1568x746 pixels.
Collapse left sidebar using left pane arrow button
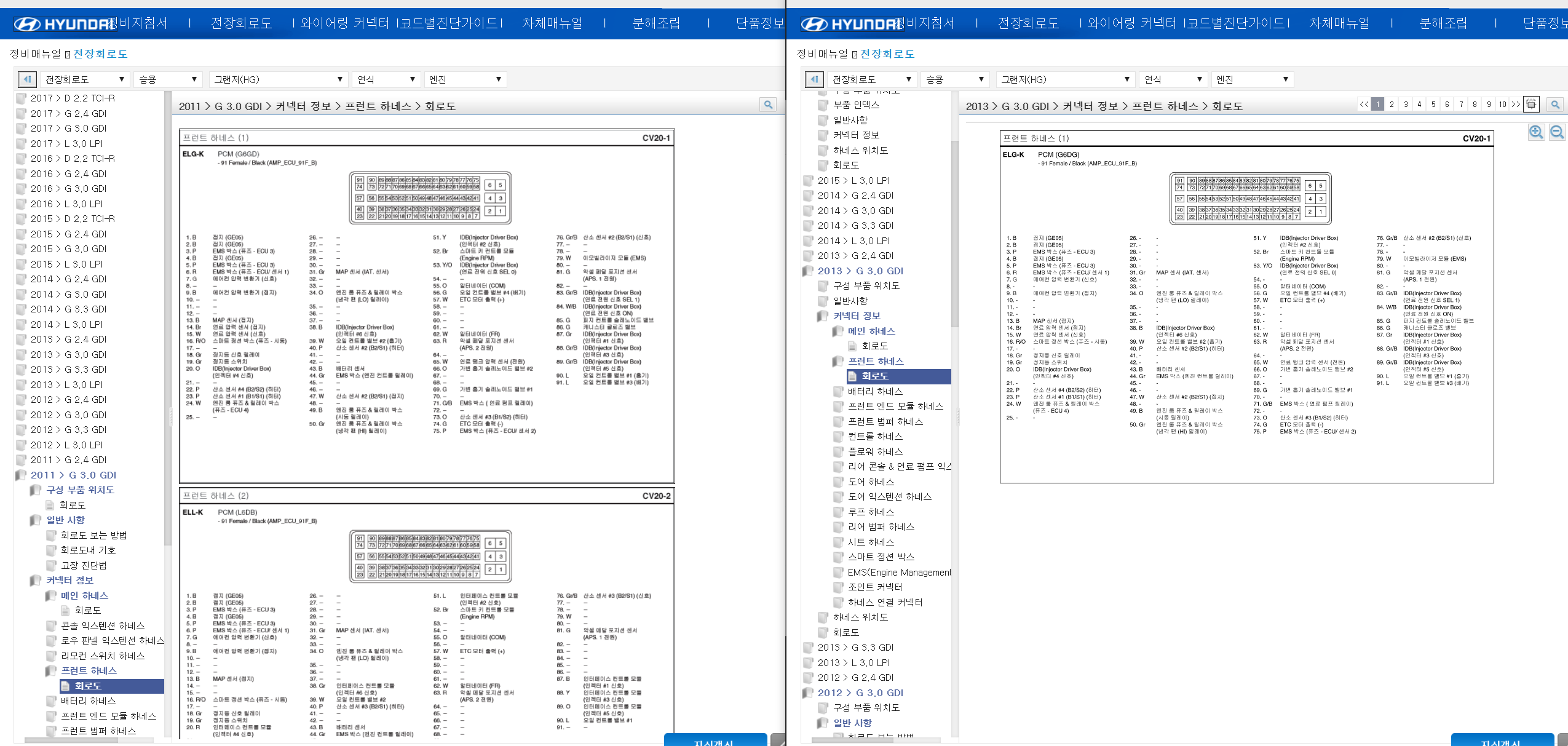click(x=27, y=79)
